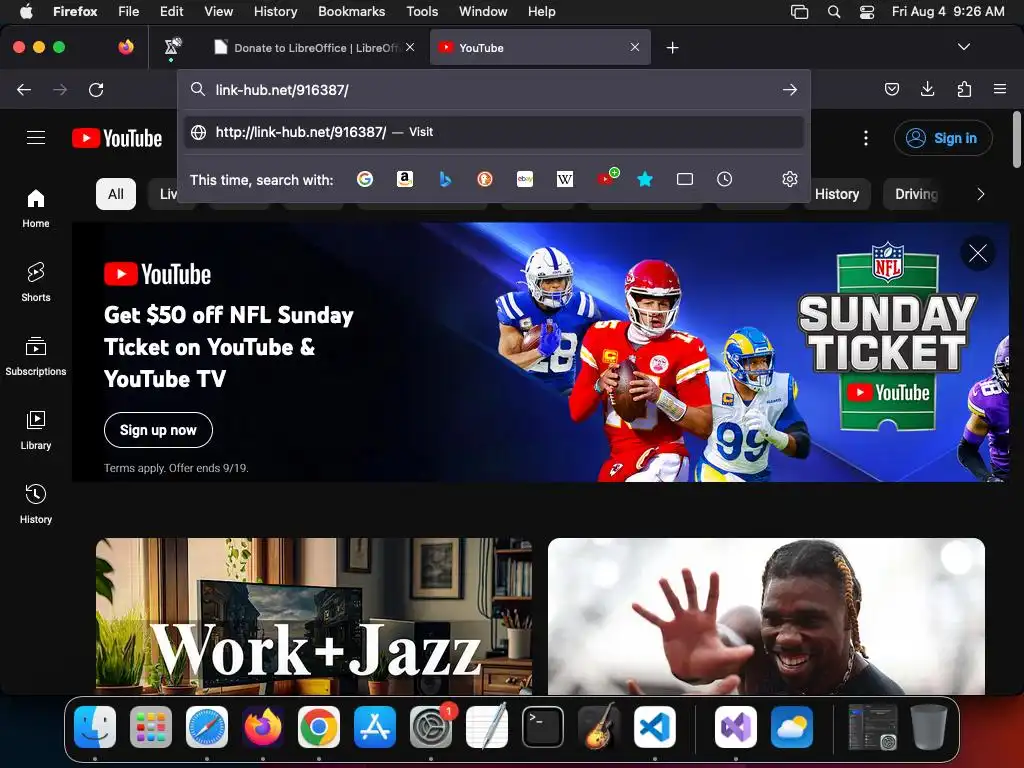Search with Google engine icon
The width and height of the screenshot is (1024, 768).
coord(365,179)
